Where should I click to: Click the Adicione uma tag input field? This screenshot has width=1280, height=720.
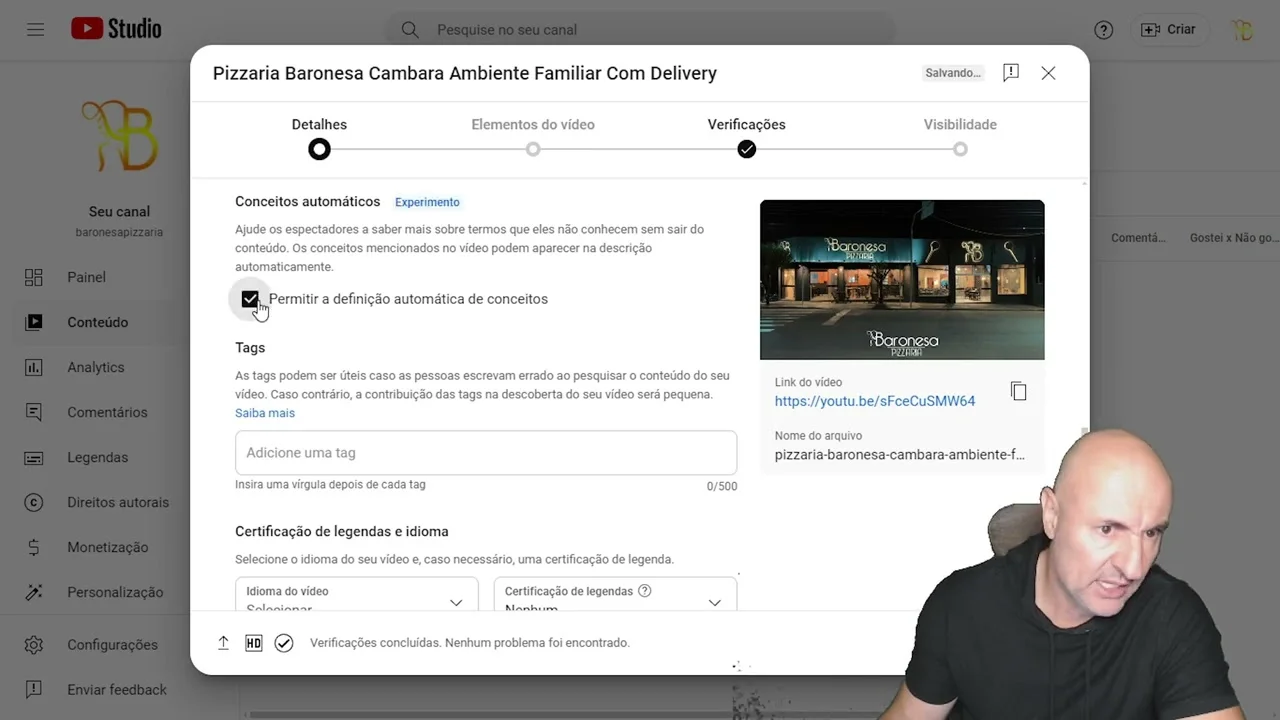(x=486, y=453)
